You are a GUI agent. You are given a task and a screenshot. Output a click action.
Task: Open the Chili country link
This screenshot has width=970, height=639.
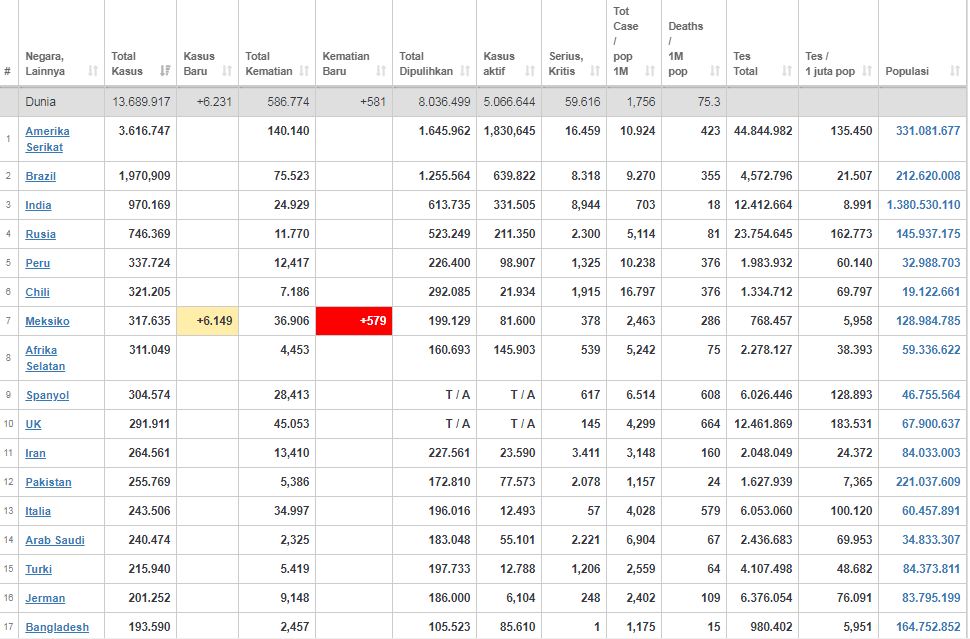[37, 293]
